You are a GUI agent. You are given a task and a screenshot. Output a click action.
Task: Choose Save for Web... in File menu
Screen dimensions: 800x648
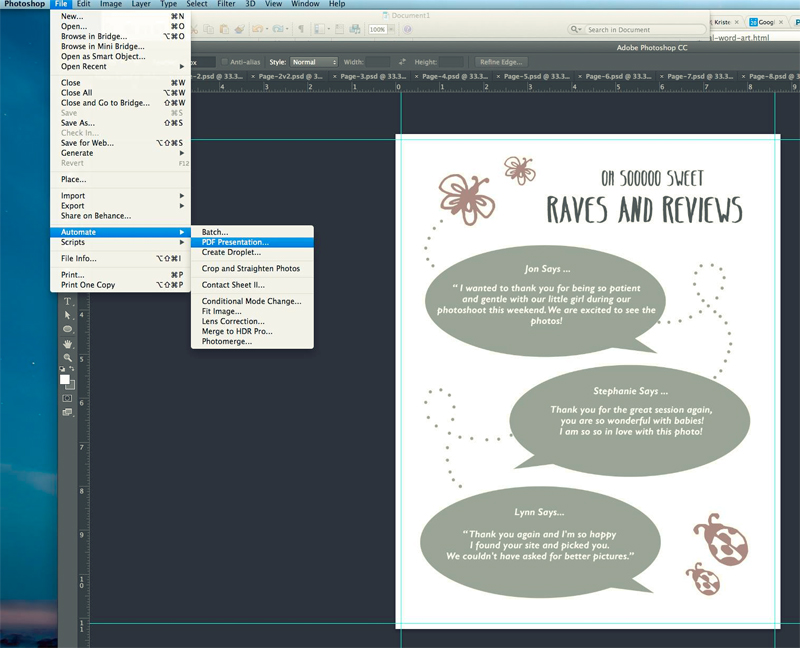pos(120,143)
